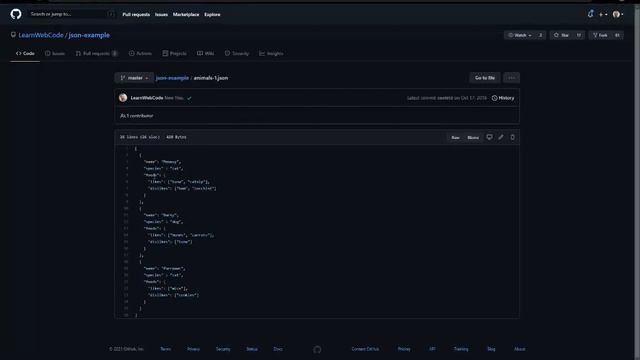The height and width of the screenshot is (360, 640).
Task: Open Terms footer link
Action: (165, 349)
